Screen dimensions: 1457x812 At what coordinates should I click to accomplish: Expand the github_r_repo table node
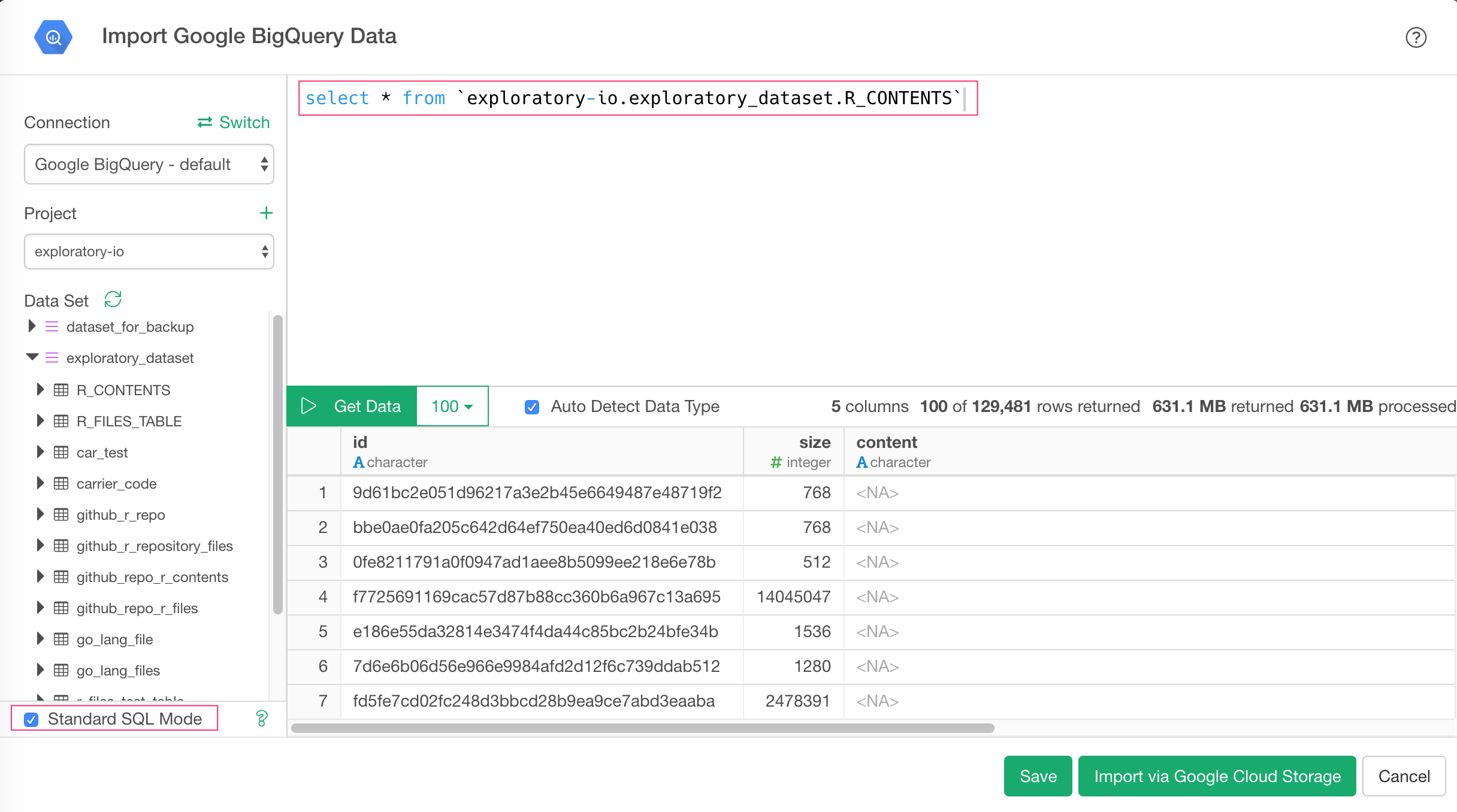(x=40, y=514)
